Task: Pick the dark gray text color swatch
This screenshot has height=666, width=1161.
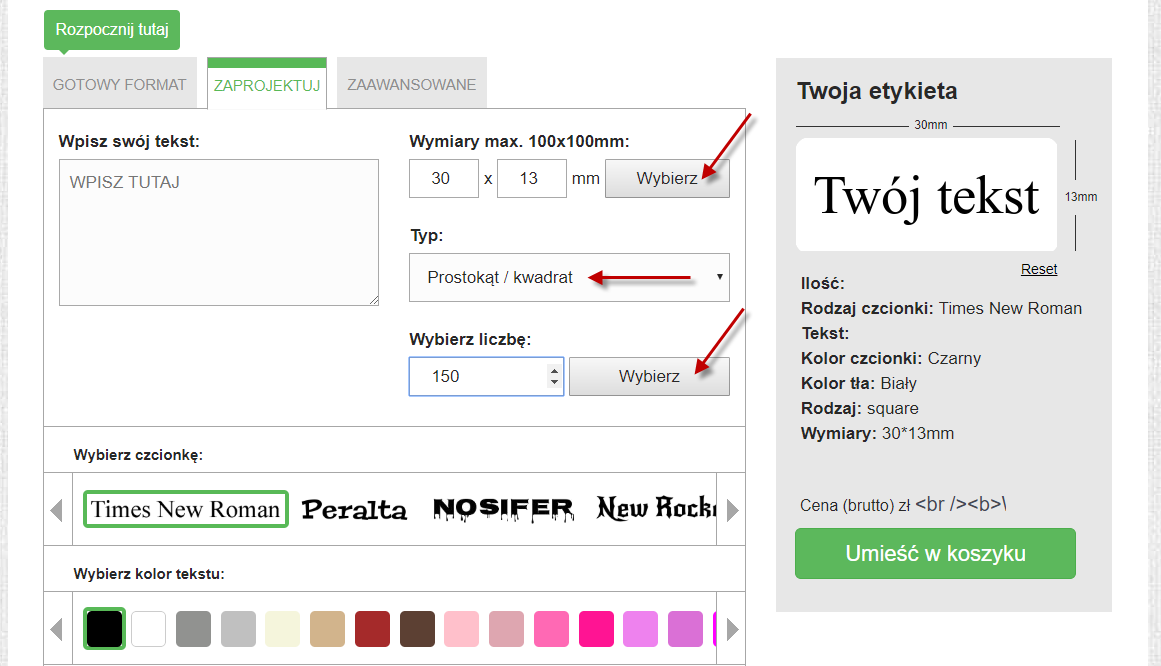Action: pos(193,629)
